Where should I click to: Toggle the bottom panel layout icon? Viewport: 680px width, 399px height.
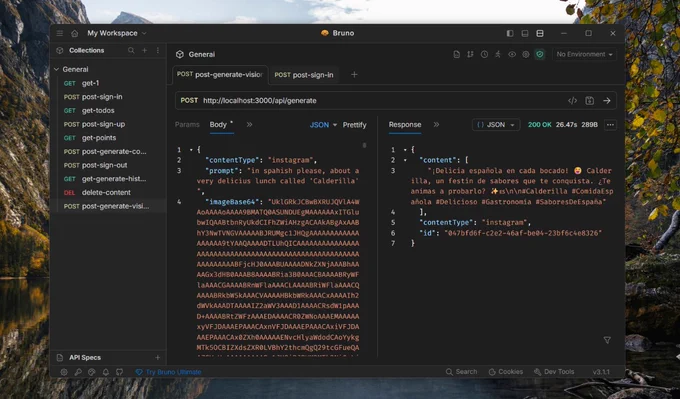point(525,33)
